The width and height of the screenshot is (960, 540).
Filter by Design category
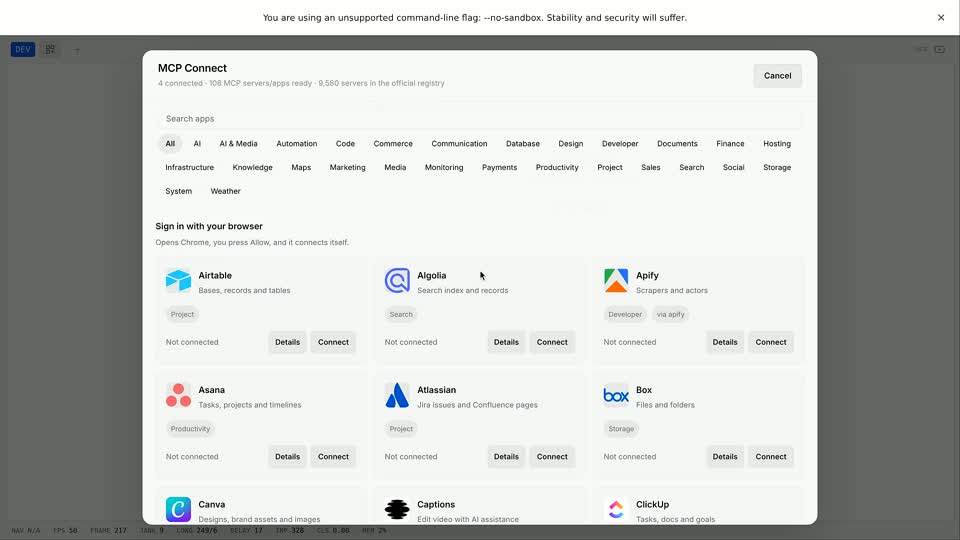tap(571, 144)
